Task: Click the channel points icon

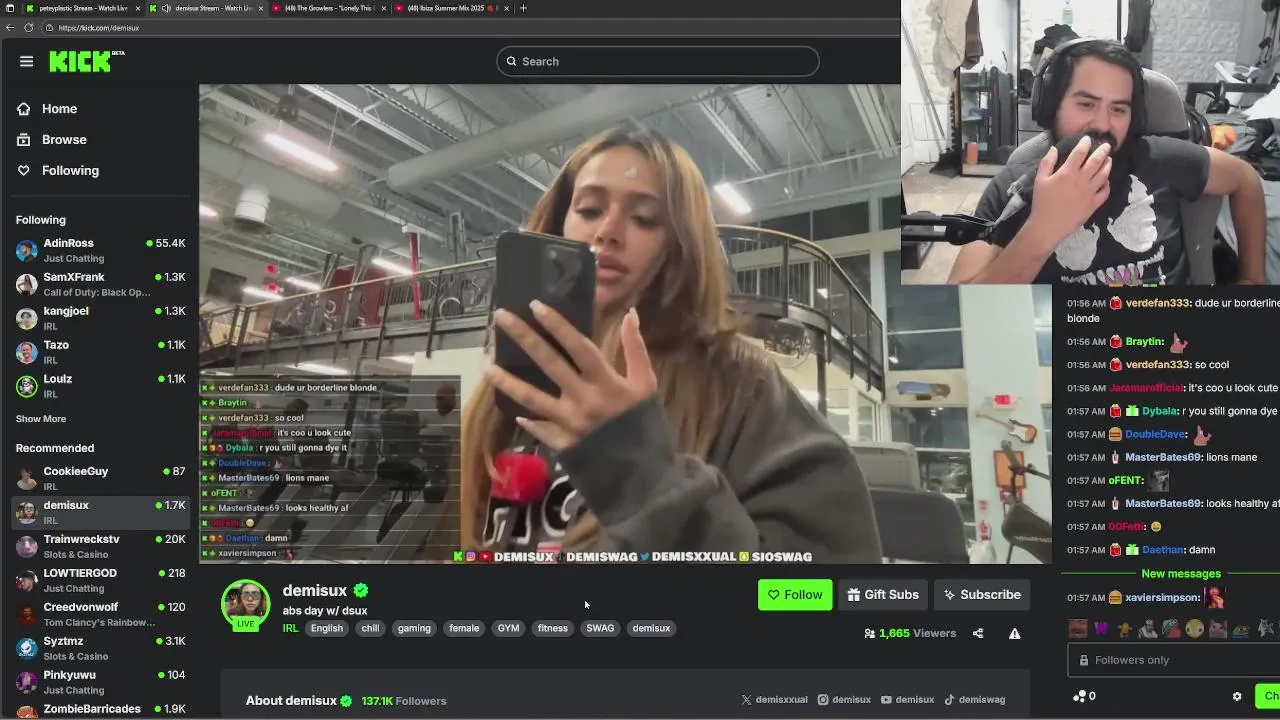Action: click(x=1079, y=696)
